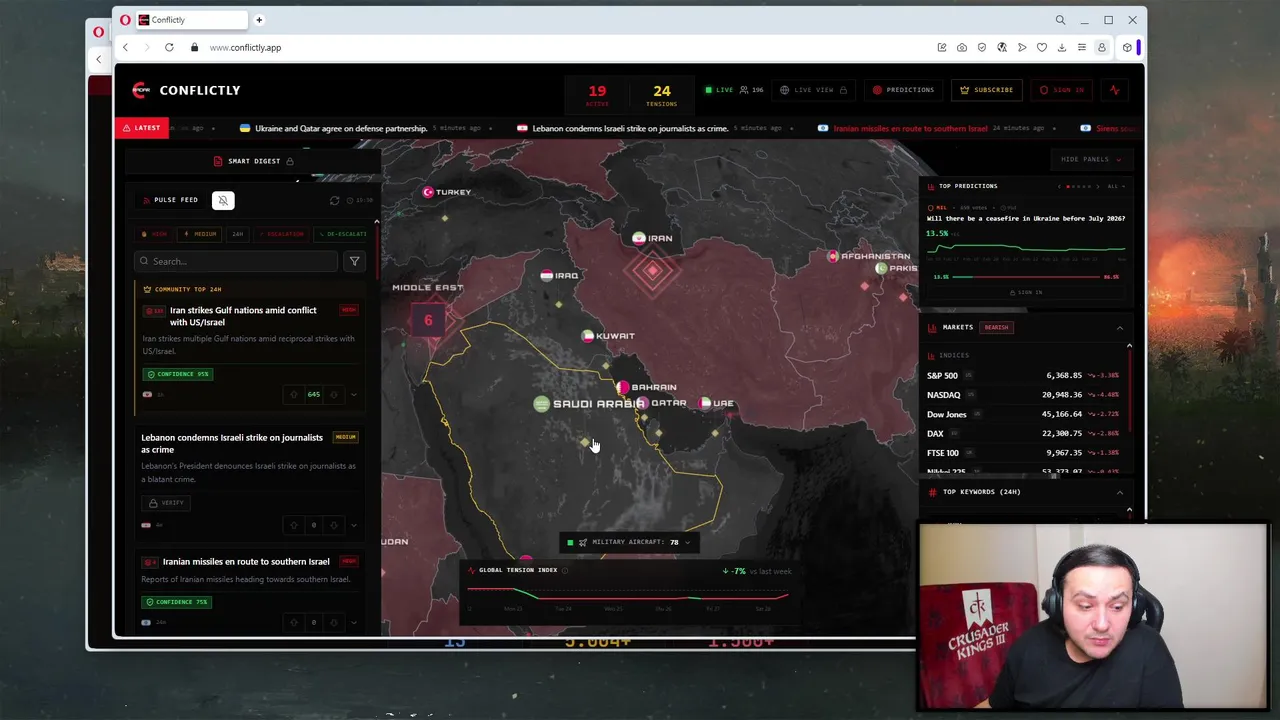Collapse the Top Keywords (24H) panel
The image size is (1280, 720).
pyautogui.click(x=1119, y=492)
